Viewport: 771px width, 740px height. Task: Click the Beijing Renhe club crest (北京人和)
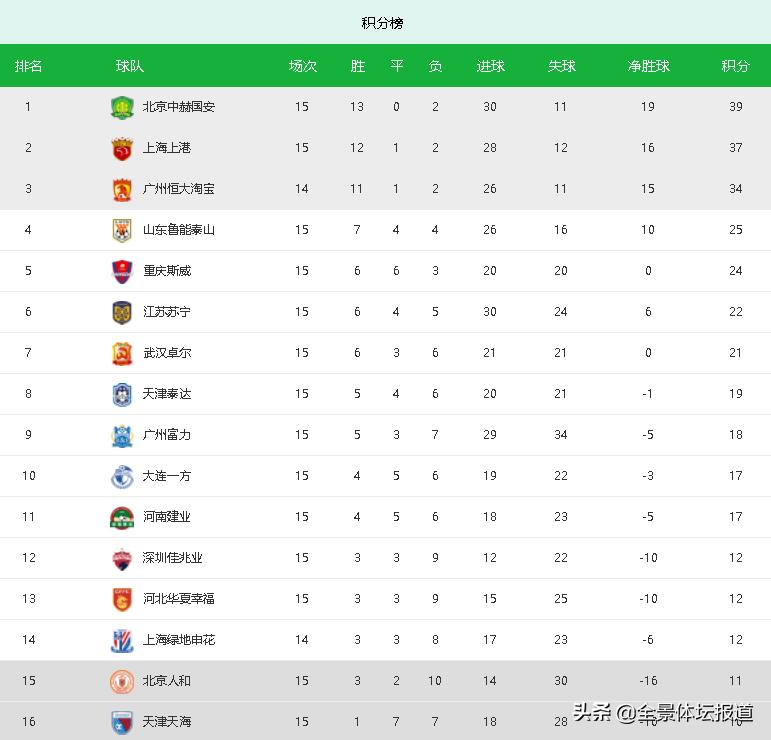coord(121,681)
